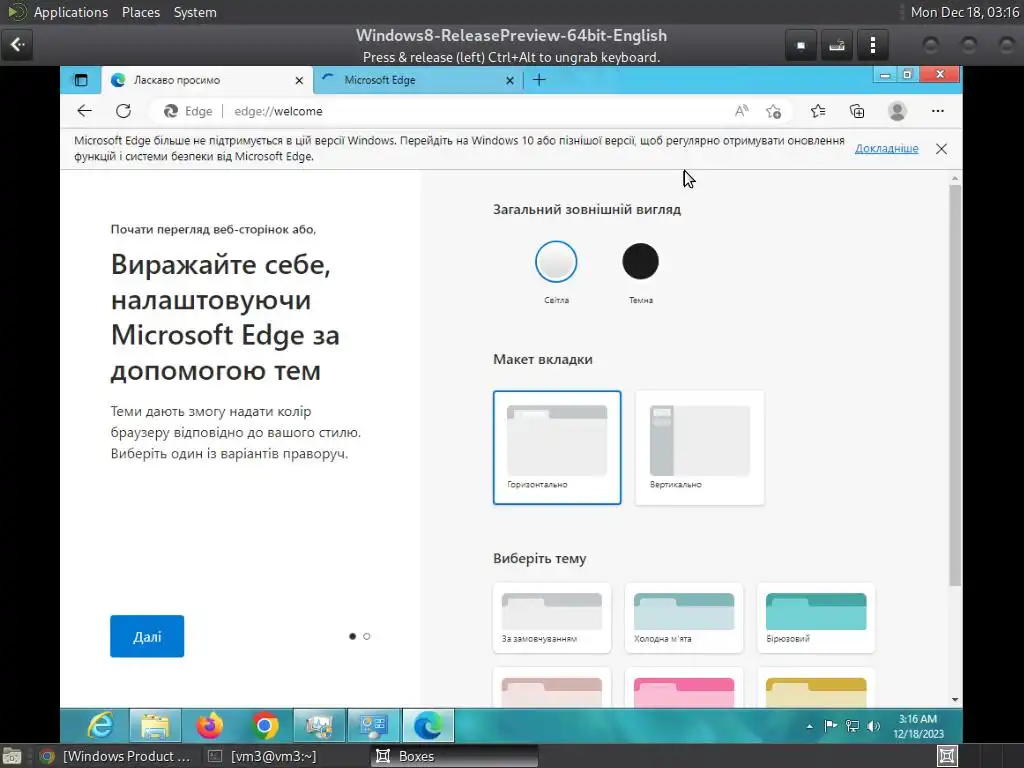Go back with Edge's back arrow
1024x768 pixels.
[x=84, y=111]
